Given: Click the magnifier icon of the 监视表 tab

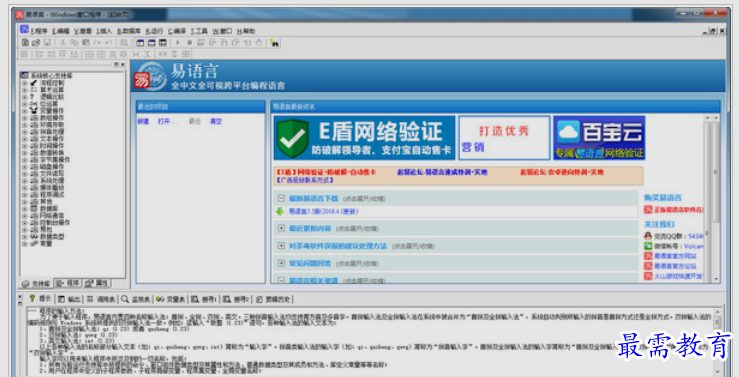Looking at the screenshot, I should coord(124,299).
